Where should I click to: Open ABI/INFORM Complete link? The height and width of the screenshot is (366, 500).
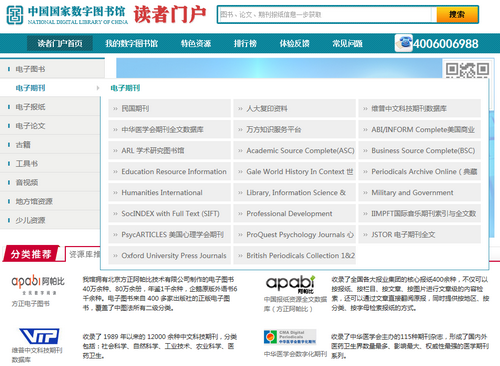[419, 129]
